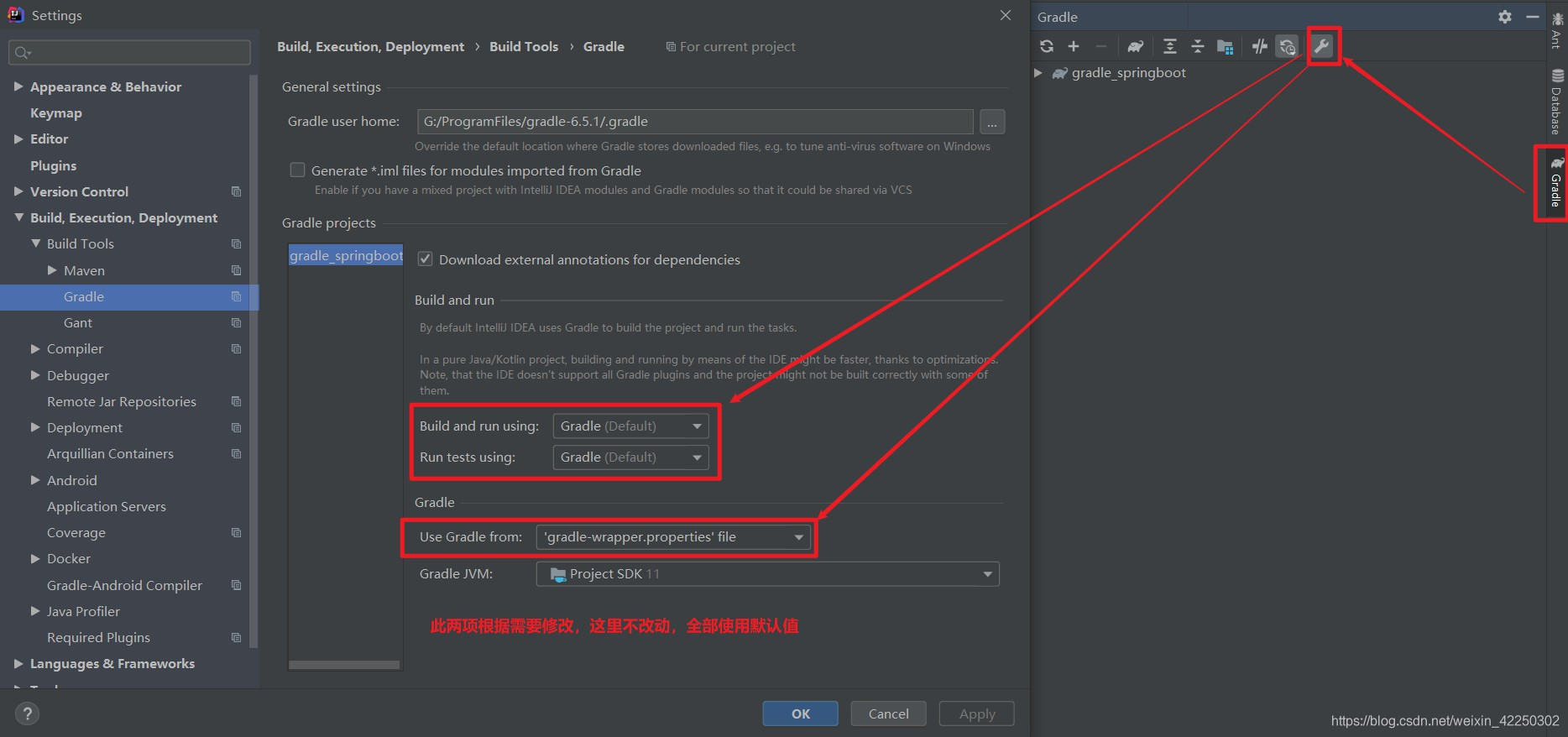Open Gradle tool window from right stripe
The width and height of the screenshot is (1568, 737).
tap(1557, 182)
